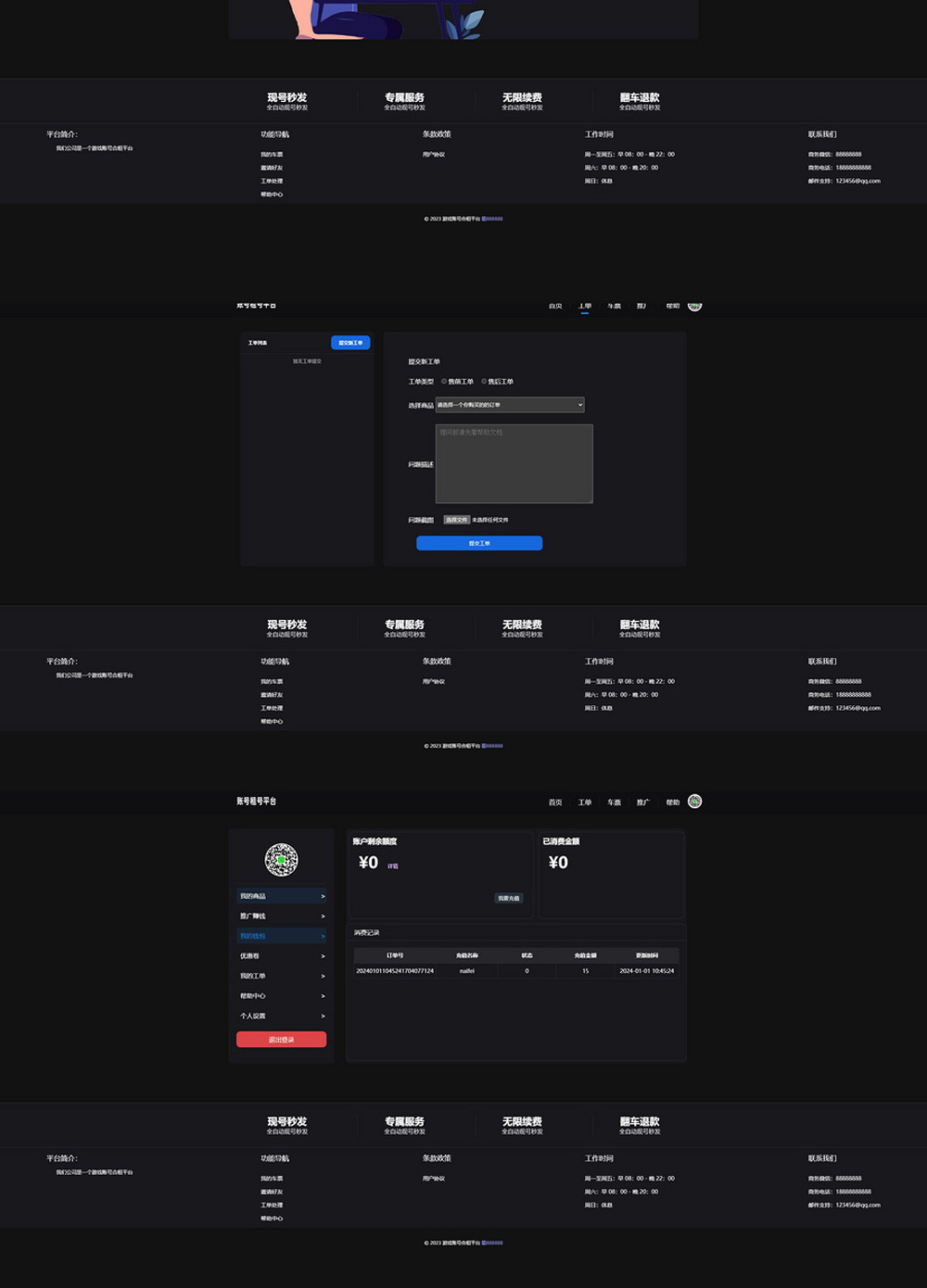The height and width of the screenshot is (1288, 927).
Task: Click the 选择文件 file upload button
Action: coord(456,520)
